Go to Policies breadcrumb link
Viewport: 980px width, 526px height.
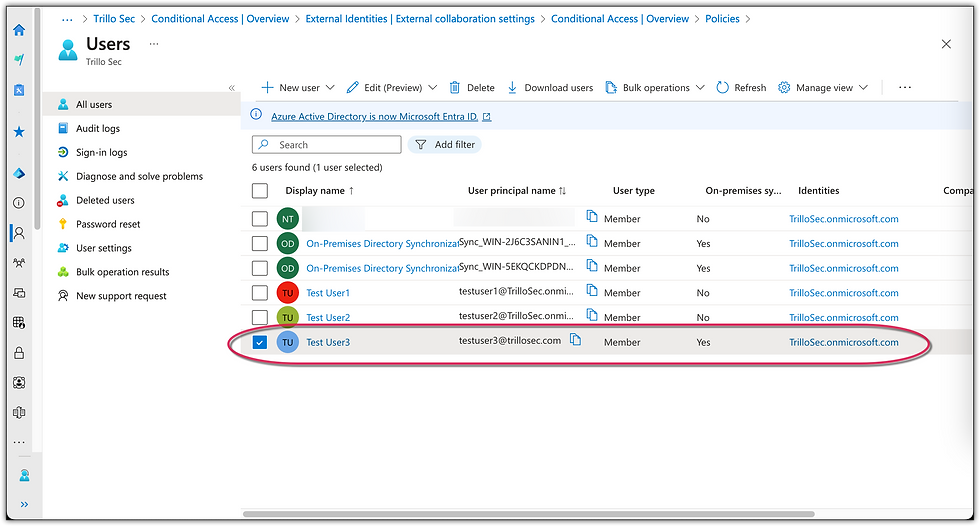pyautogui.click(x=722, y=19)
